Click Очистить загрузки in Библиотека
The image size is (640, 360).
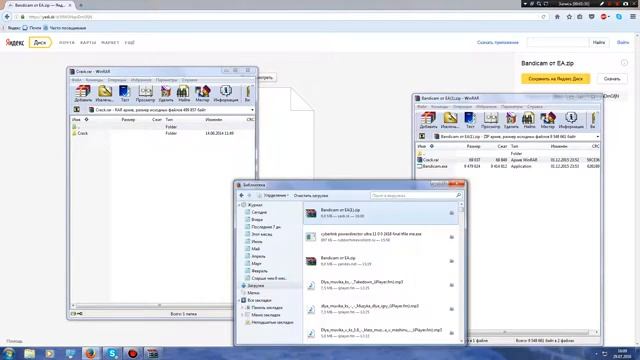pos(311,196)
